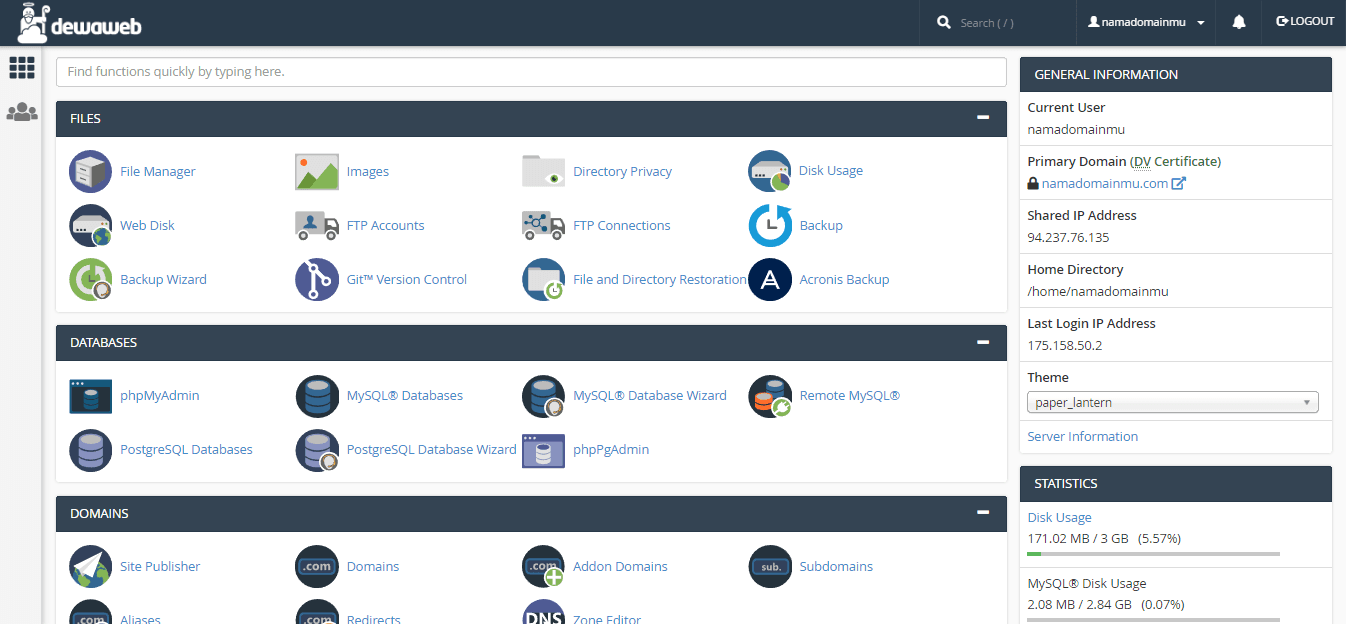
Task: Launch the Backup Wizard icon
Action: click(90, 279)
